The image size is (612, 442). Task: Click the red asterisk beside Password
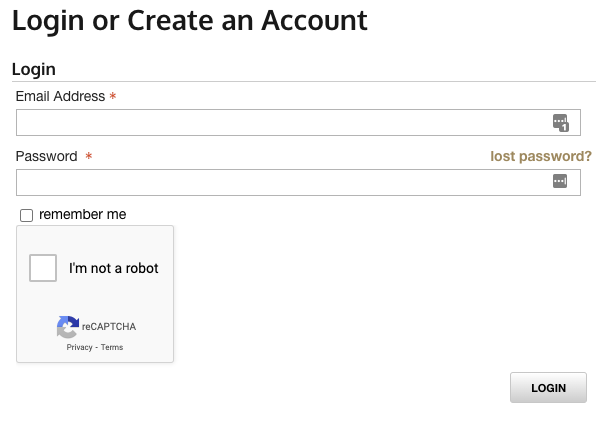pos(89,157)
